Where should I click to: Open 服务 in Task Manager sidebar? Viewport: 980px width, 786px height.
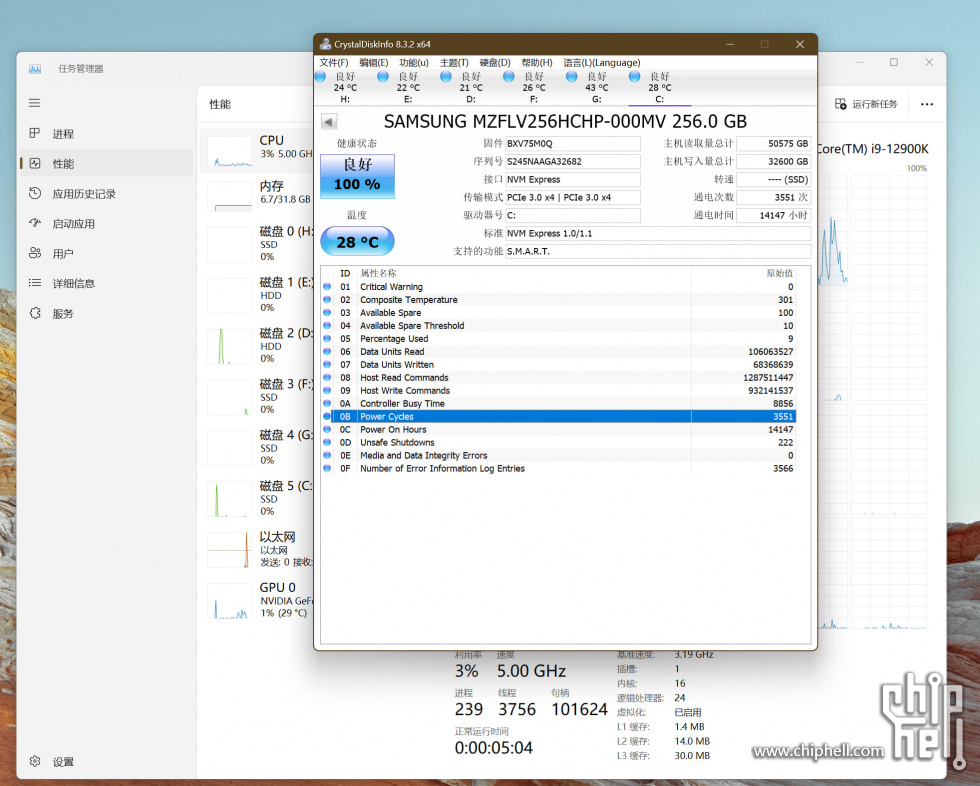[106, 314]
